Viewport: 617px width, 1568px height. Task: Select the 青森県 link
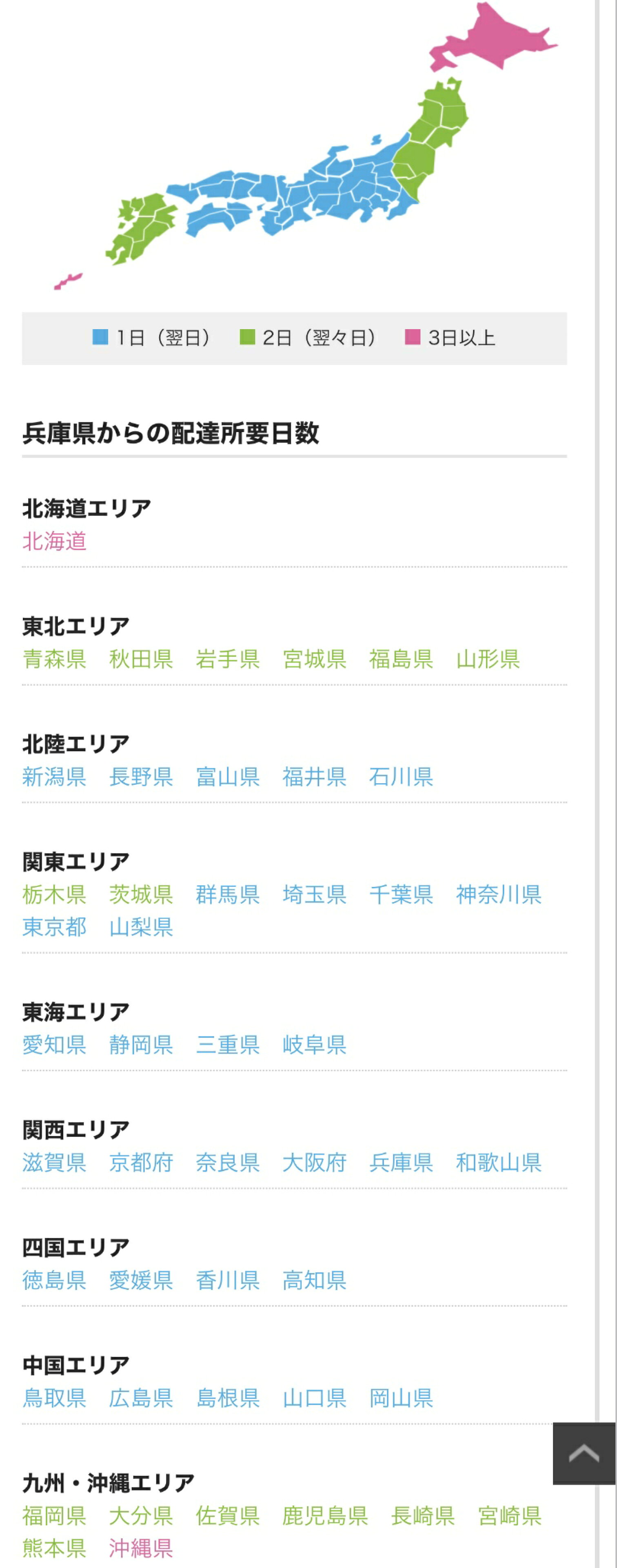54,659
